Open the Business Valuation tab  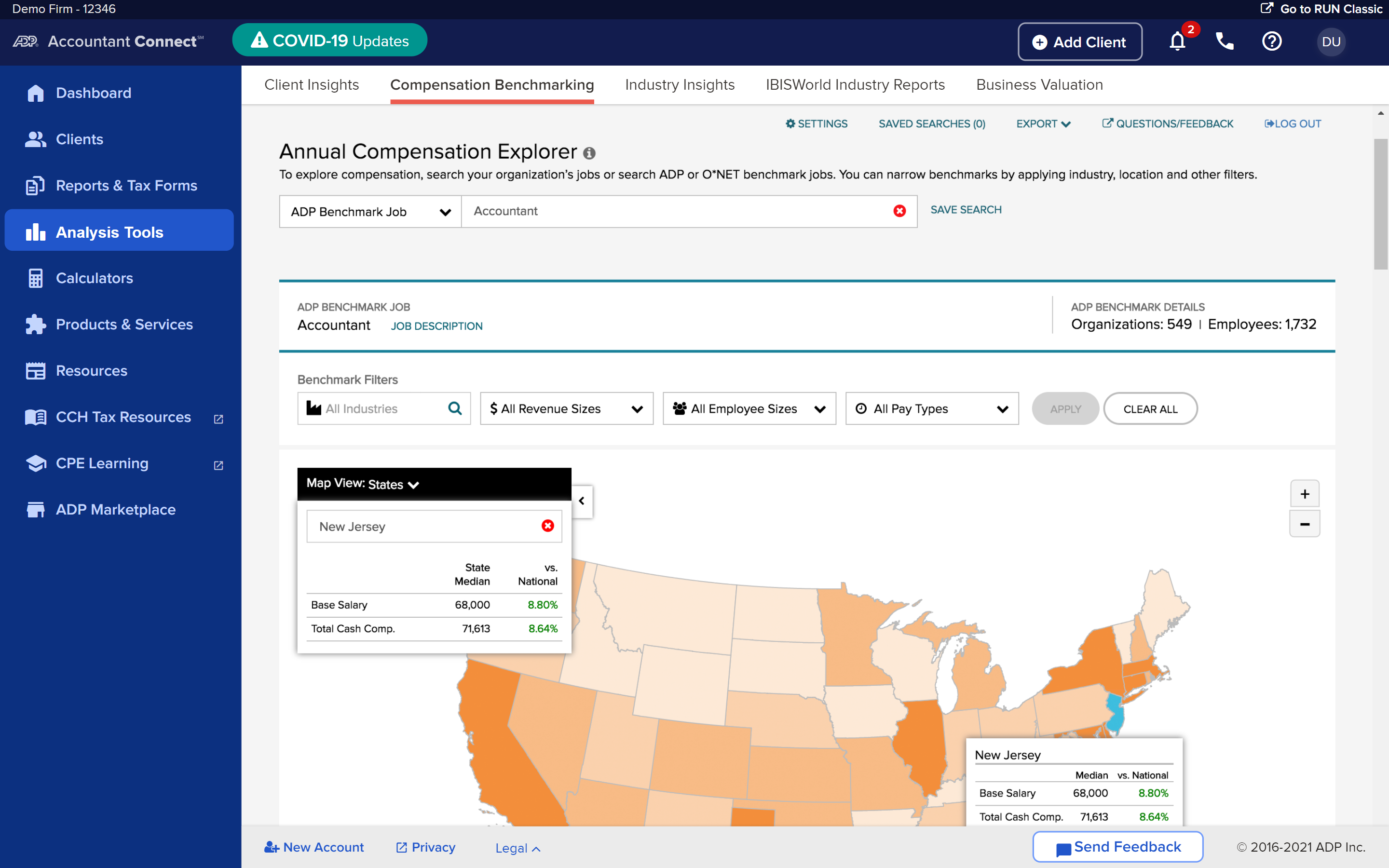(1039, 85)
